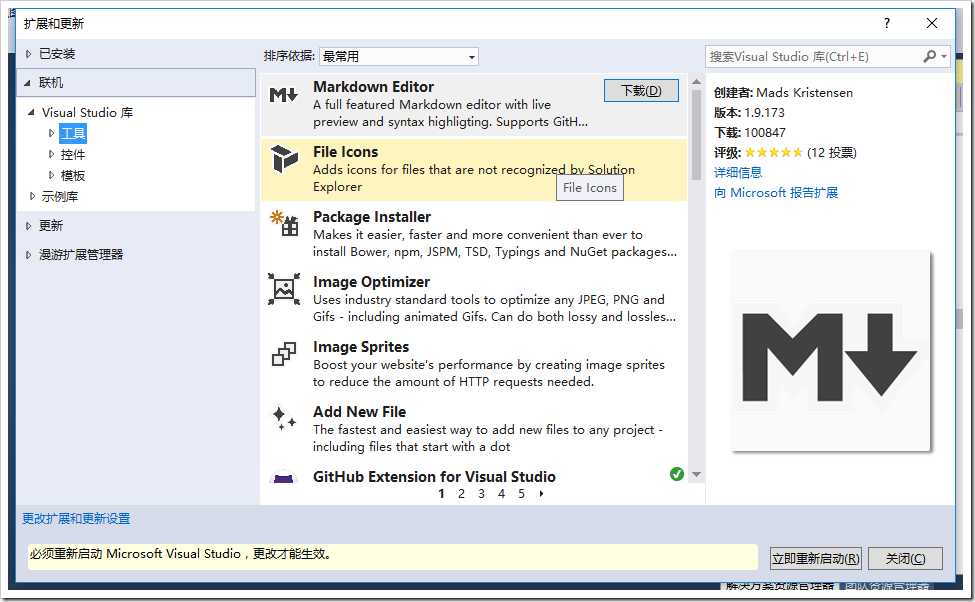This screenshot has width=975, height=602.
Task: Click the Image Optimizer icon
Action: coord(284,289)
